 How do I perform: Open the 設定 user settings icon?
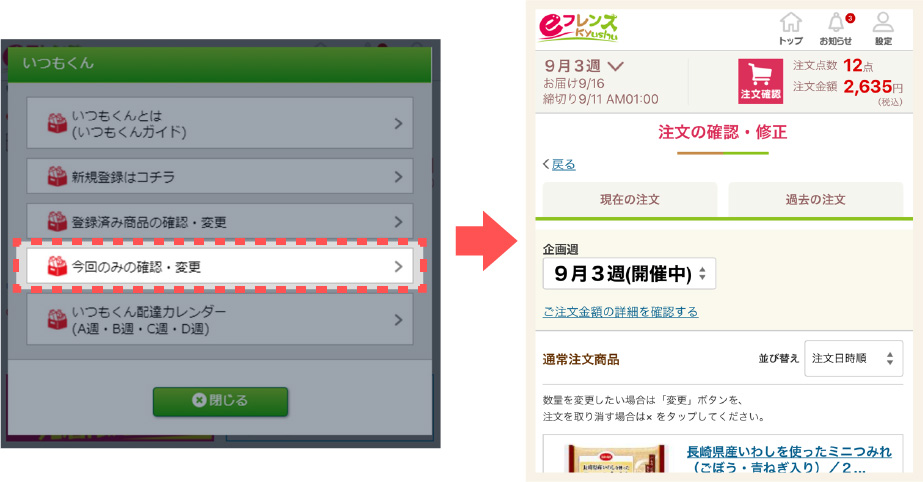[883, 28]
